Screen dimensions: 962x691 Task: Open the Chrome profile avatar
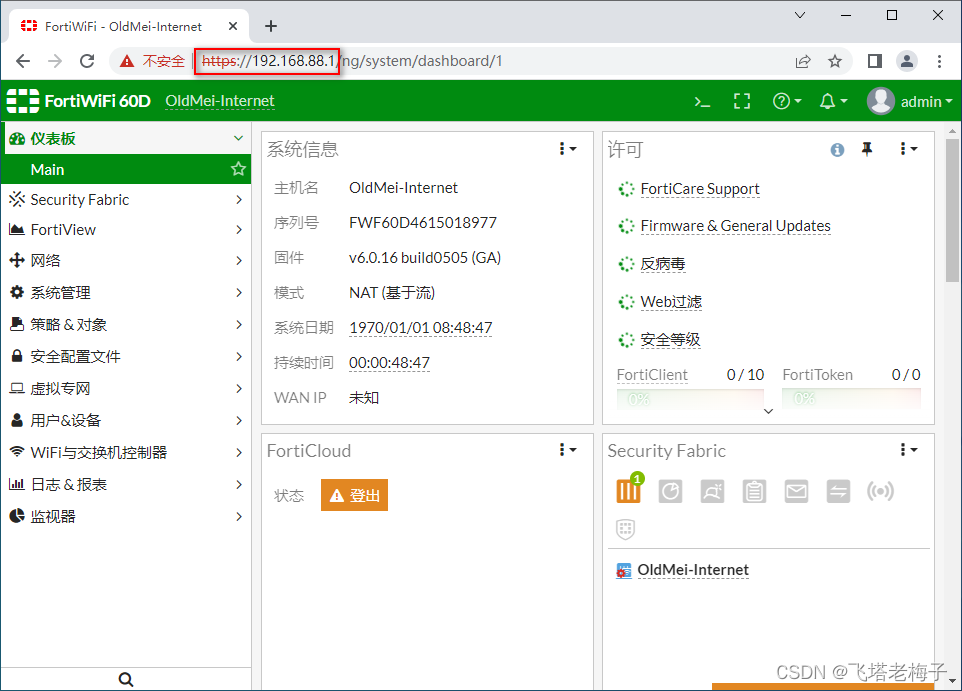coord(907,61)
